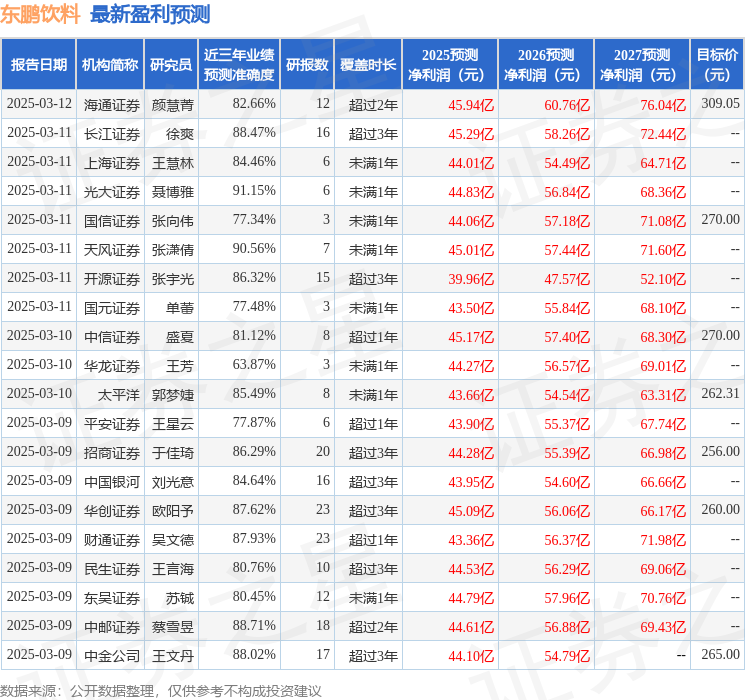The height and width of the screenshot is (700, 745).
Task: Click the 2026预测净利润 column header
Action: [x=545, y=64]
